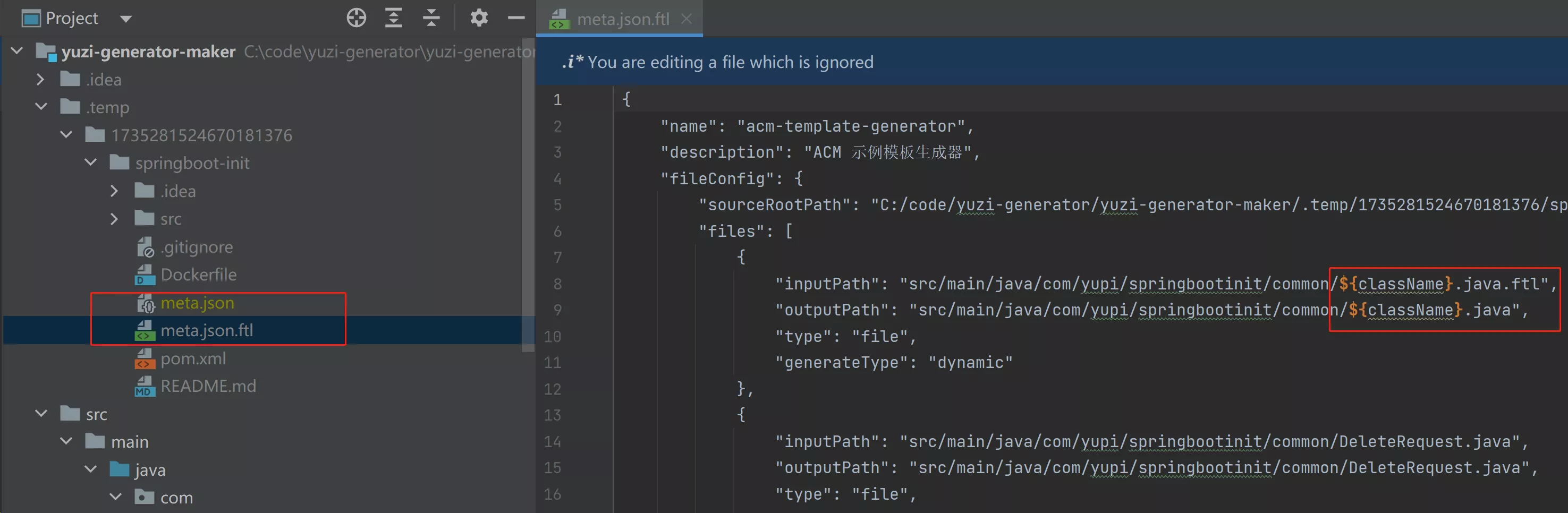Click the java source folder icon
This screenshot has width=1568, height=513.
point(120,469)
